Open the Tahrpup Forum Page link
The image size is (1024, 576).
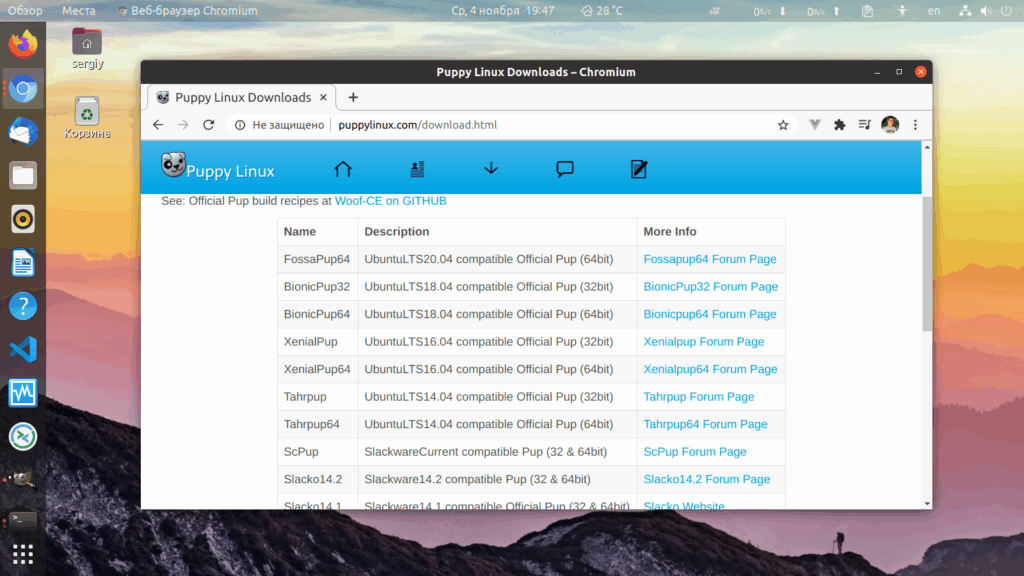pyautogui.click(x=699, y=396)
